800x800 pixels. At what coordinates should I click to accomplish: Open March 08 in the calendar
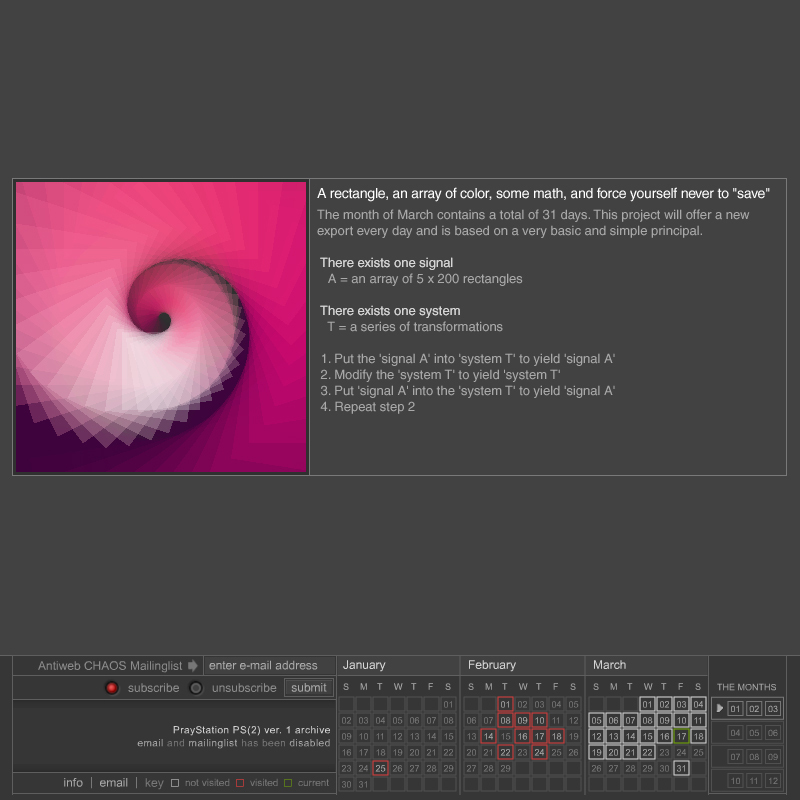tap(647, 720)
